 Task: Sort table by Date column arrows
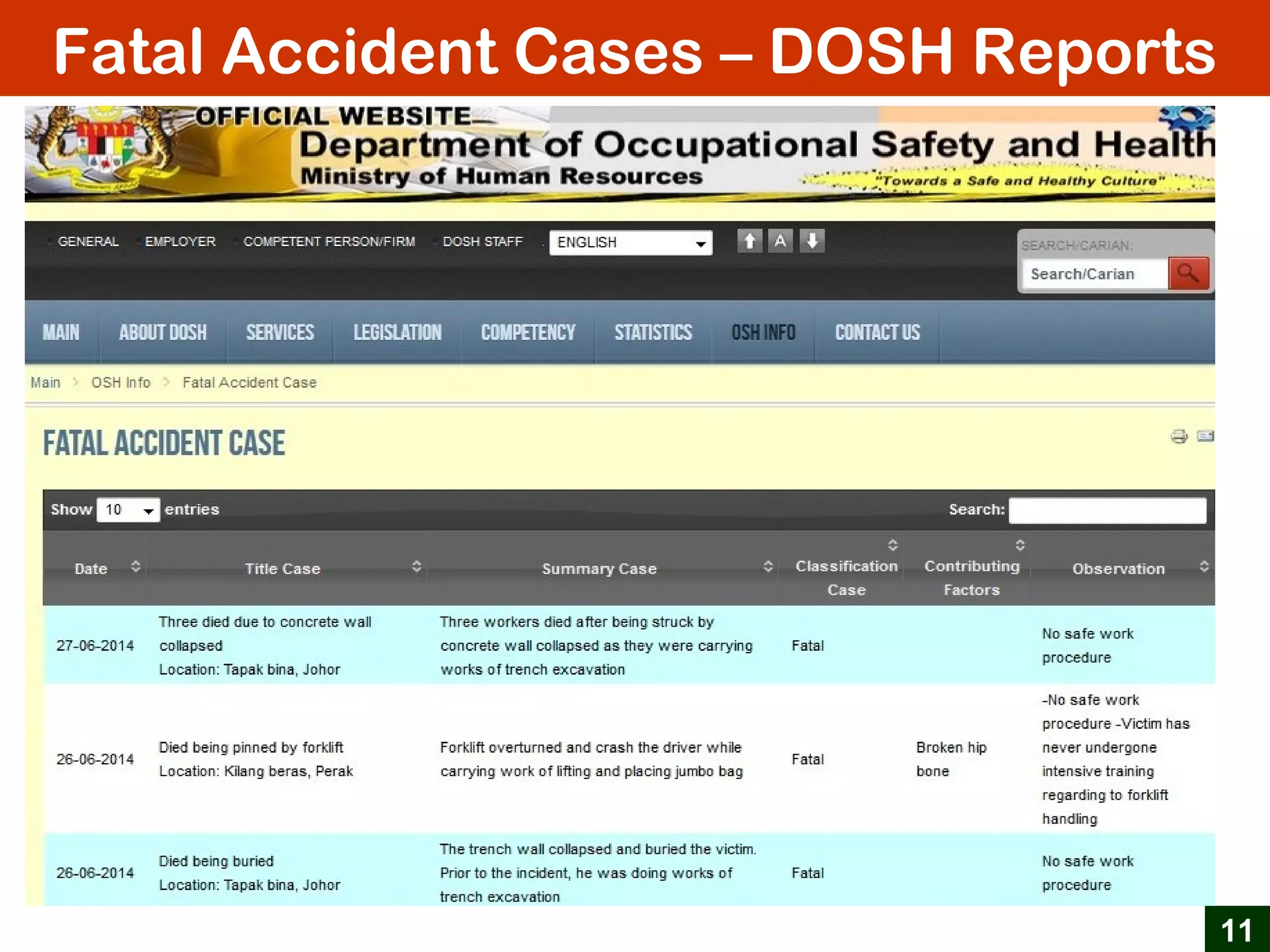click(x=136, y=566)
